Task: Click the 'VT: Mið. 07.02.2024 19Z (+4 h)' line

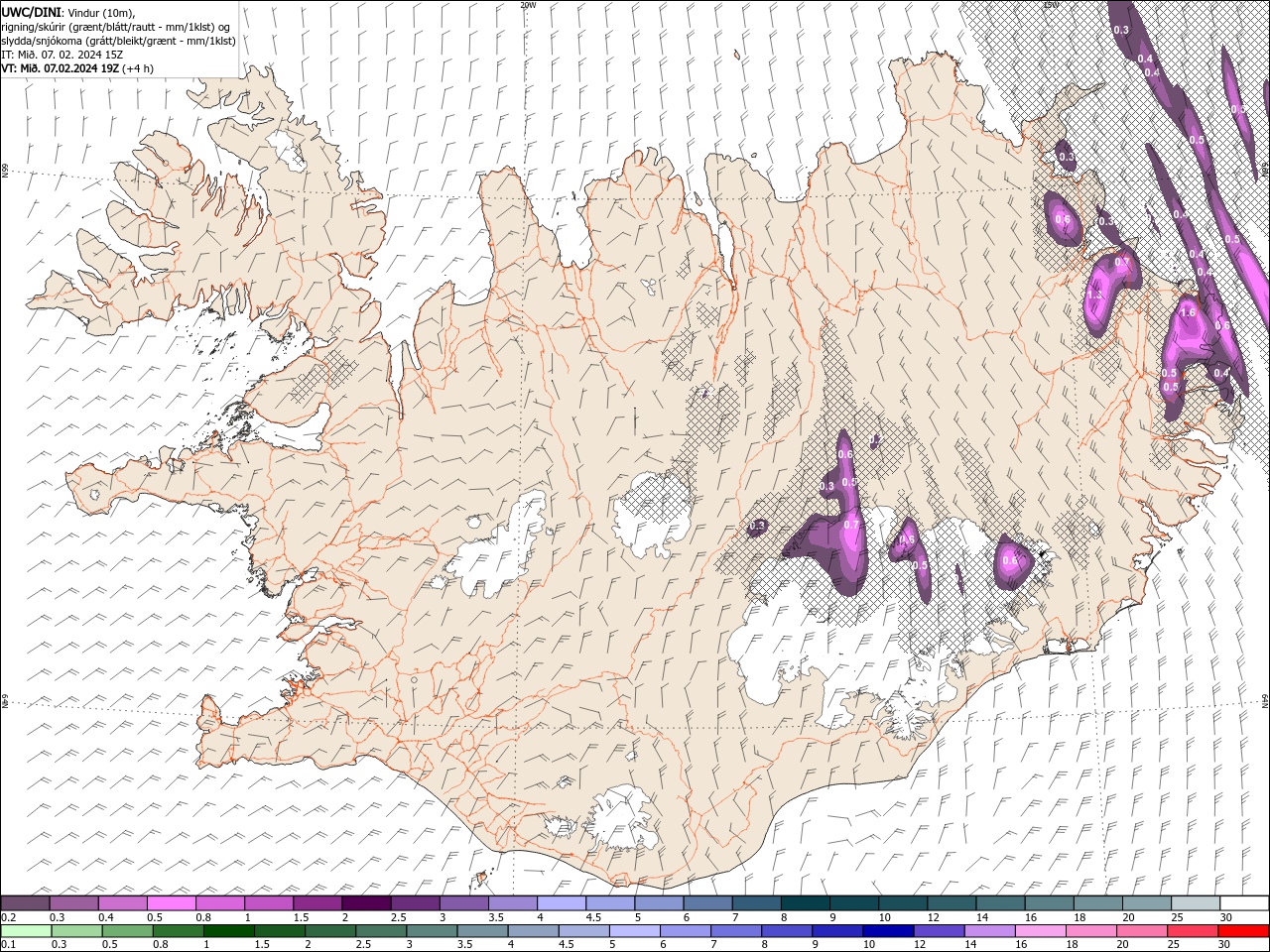Action: [x=77, y=68]
